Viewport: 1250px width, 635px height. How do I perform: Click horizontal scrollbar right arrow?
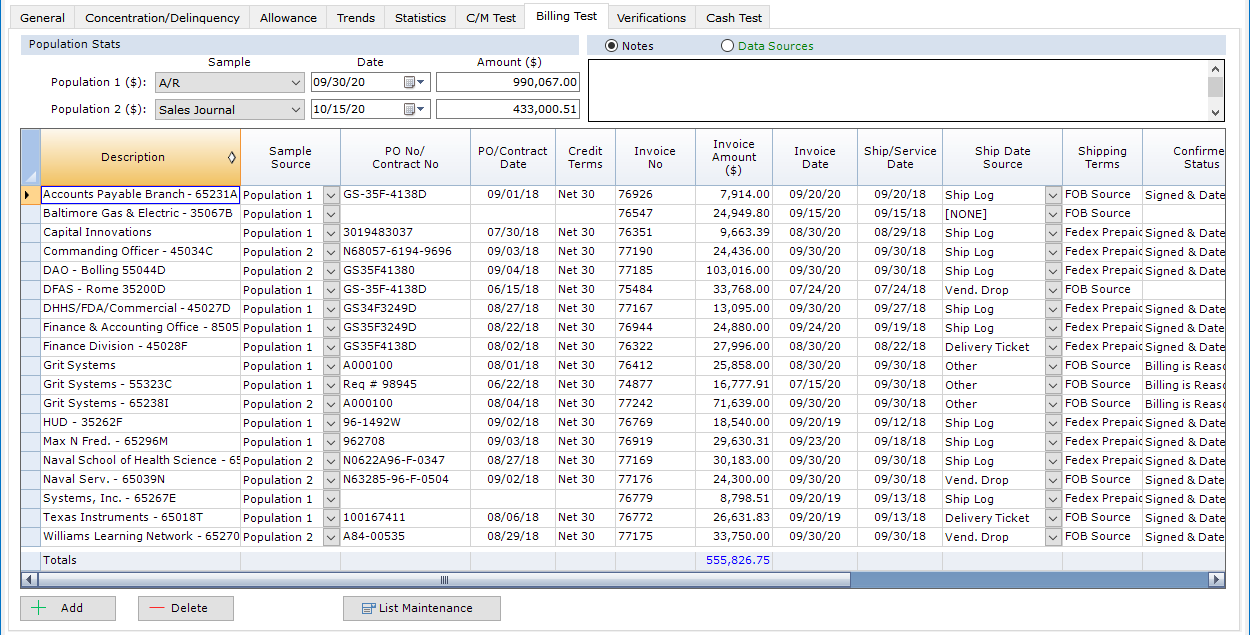coord(1216,580)
